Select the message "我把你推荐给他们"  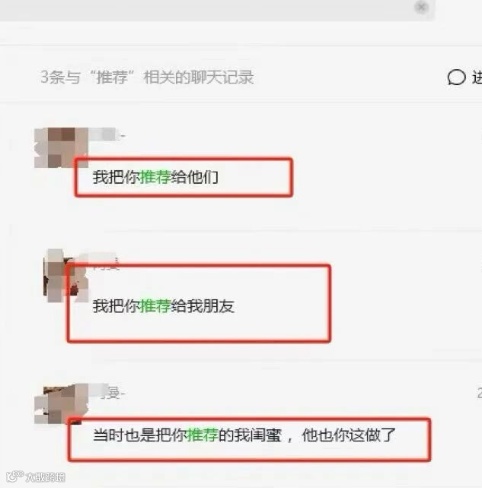[156, 177]
